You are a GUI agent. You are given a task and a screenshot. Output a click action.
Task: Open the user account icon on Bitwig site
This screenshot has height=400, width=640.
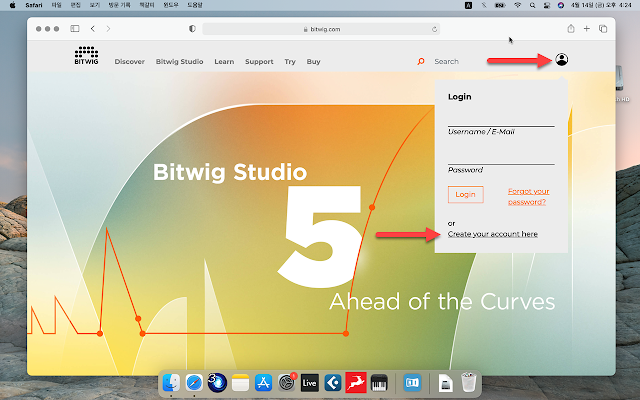click(x=562, y=60)
